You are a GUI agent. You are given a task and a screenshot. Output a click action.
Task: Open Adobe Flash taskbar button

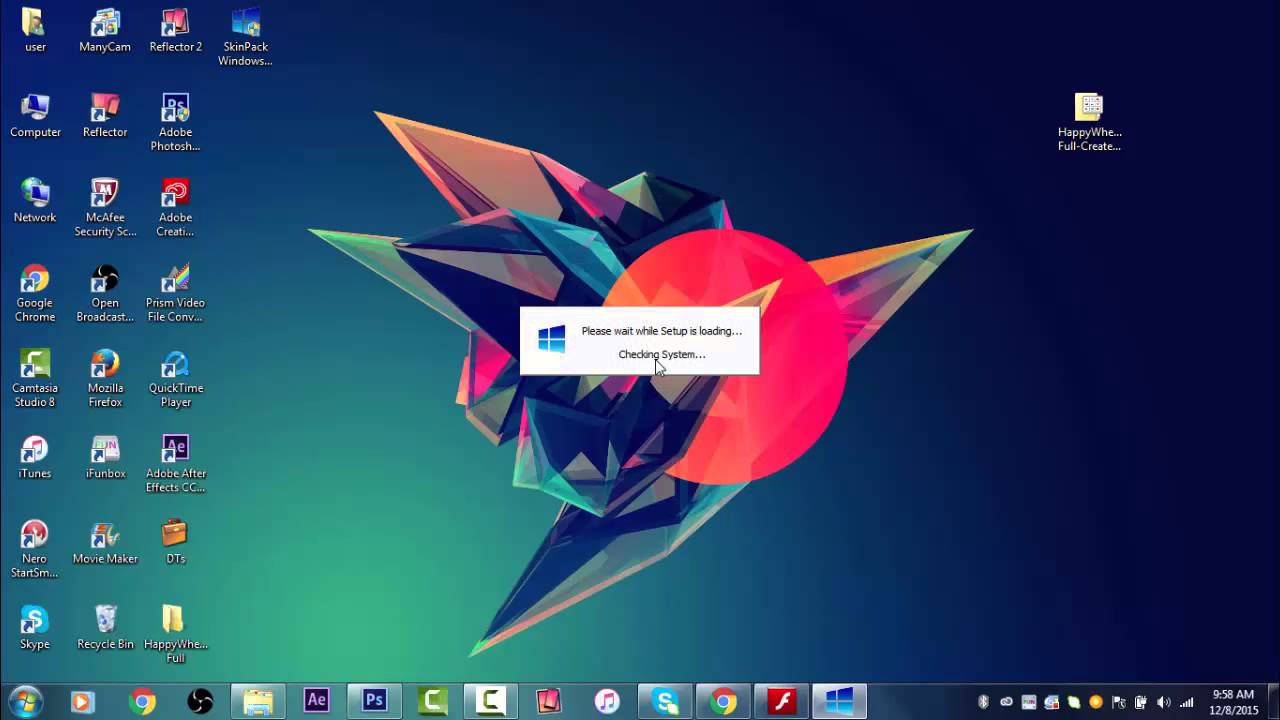point(782,702)
